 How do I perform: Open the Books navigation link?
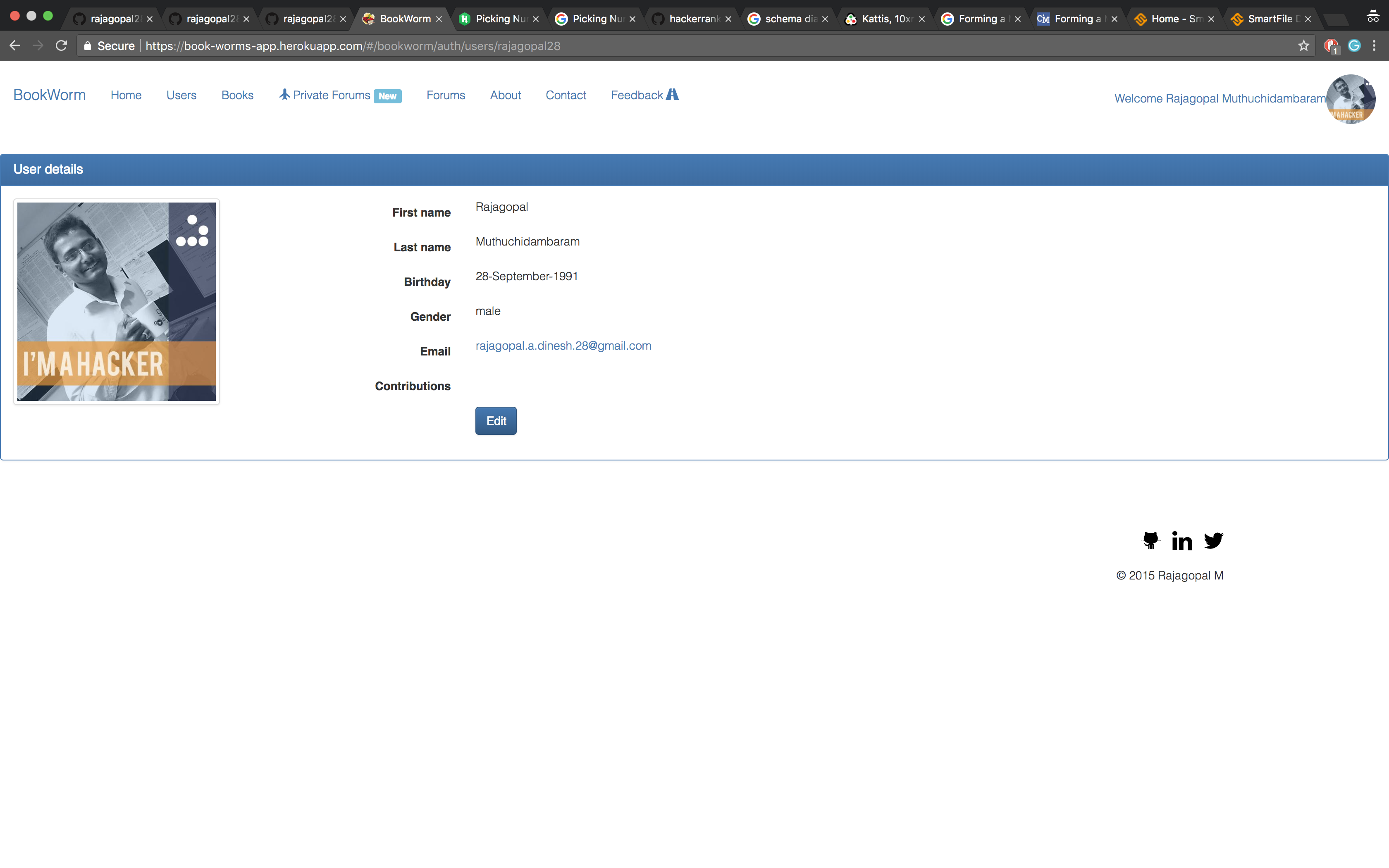pos(237,95)
